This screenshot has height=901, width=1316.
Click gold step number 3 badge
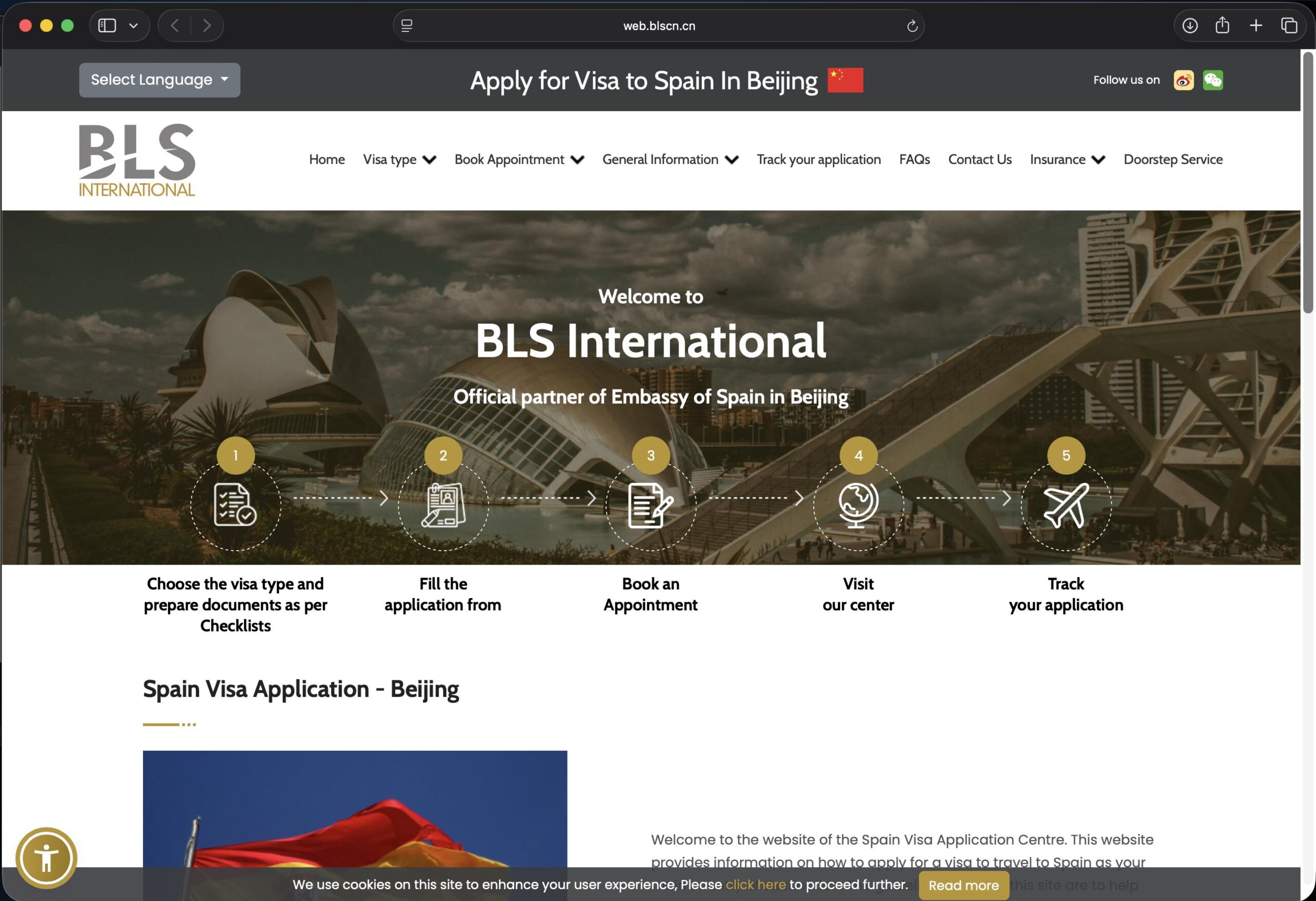[x=651, y=455]
